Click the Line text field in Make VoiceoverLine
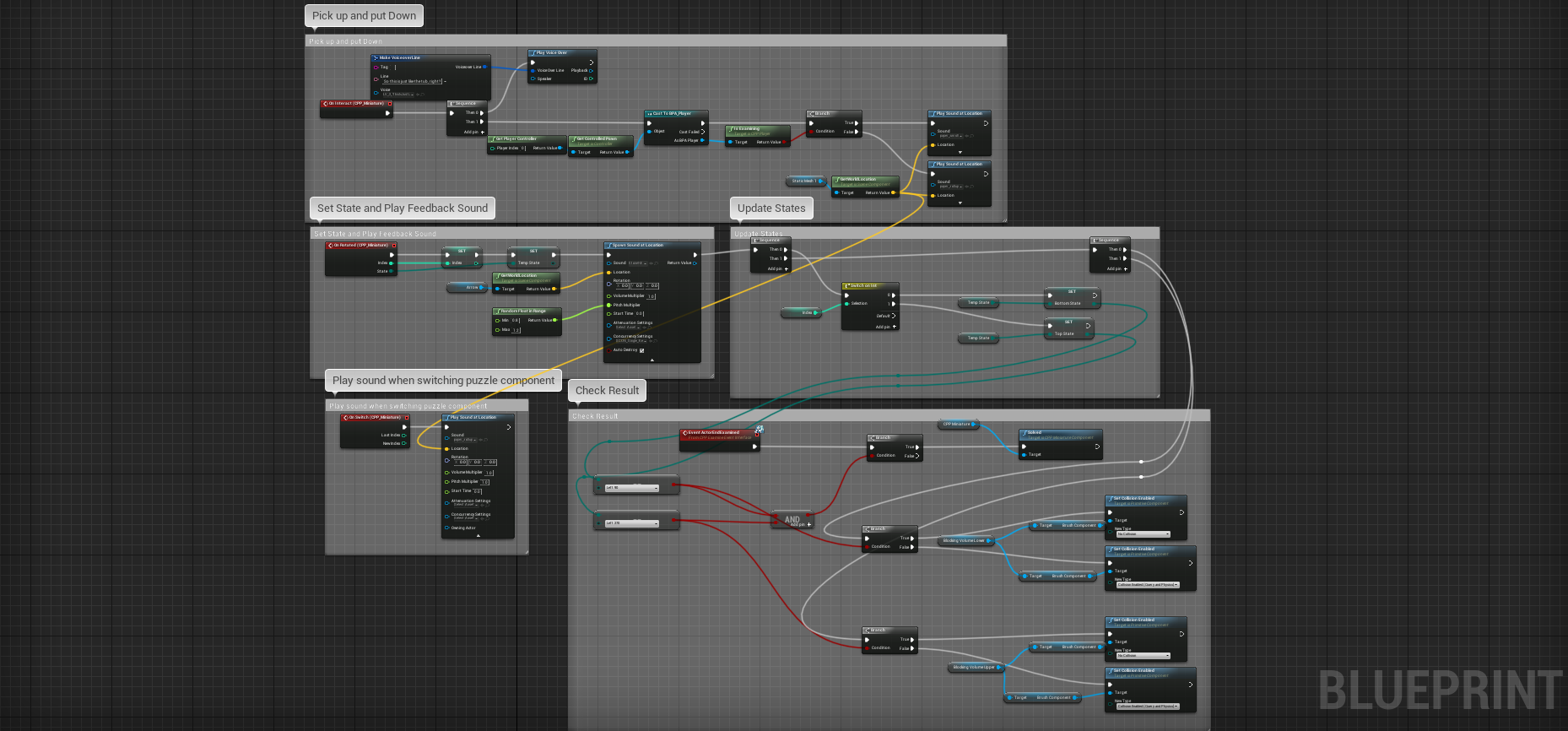Image resolution: width=1568 pixels, height=731 pixels. (x=412, y=82)
